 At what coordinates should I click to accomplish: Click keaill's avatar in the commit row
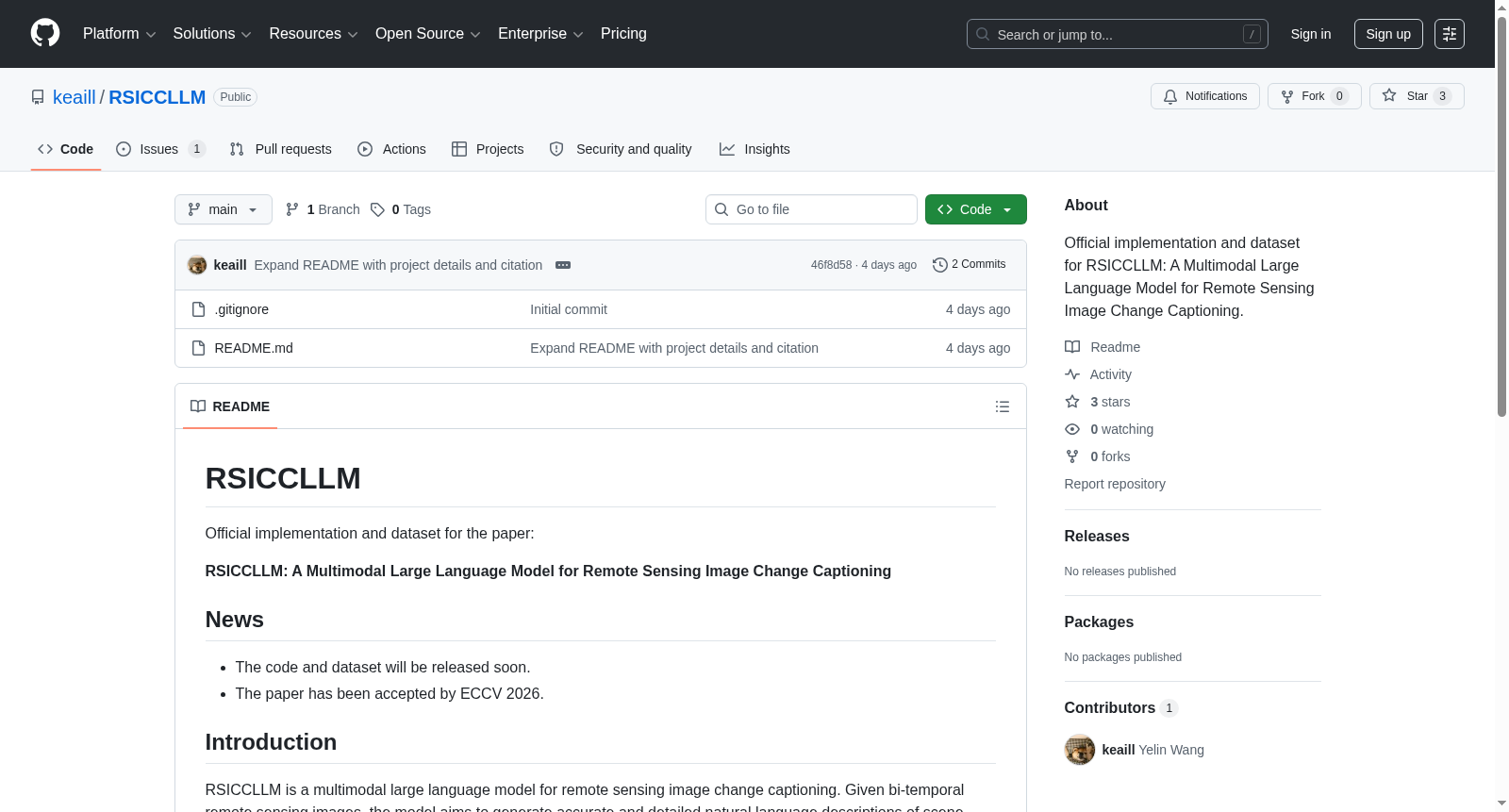click(x=197, y=265)
